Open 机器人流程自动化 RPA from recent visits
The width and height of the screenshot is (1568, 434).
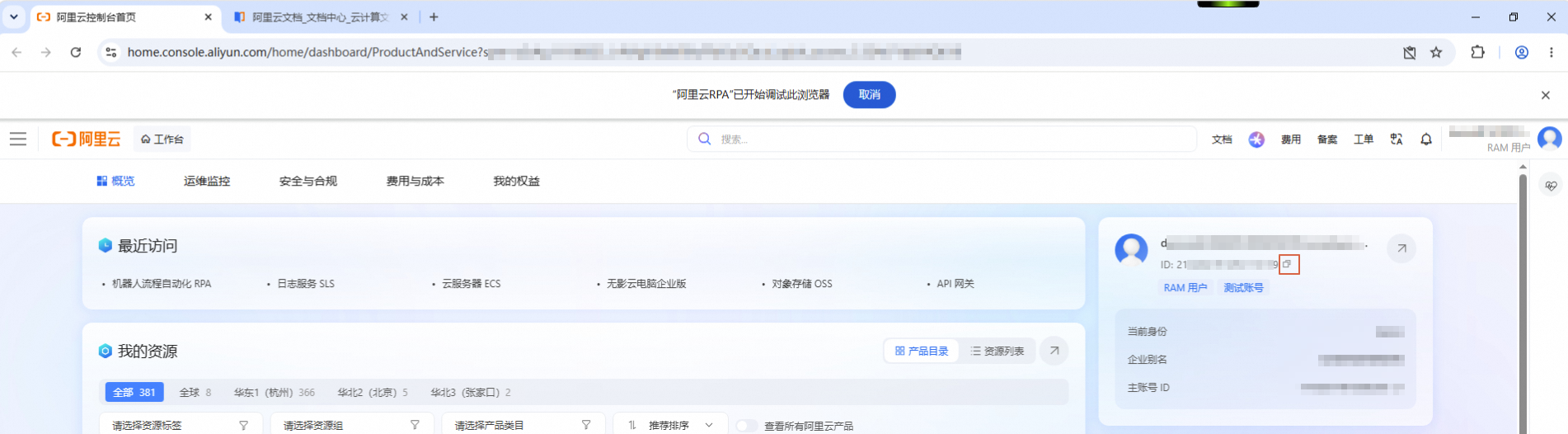tap(162, 284)
